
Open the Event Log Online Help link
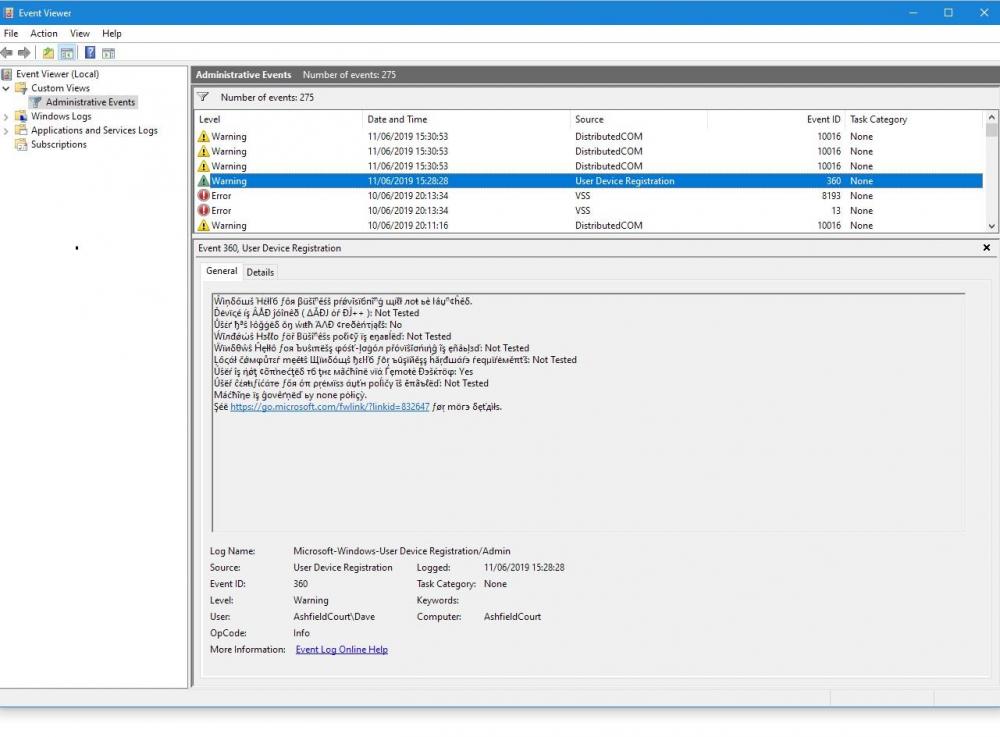341,650
